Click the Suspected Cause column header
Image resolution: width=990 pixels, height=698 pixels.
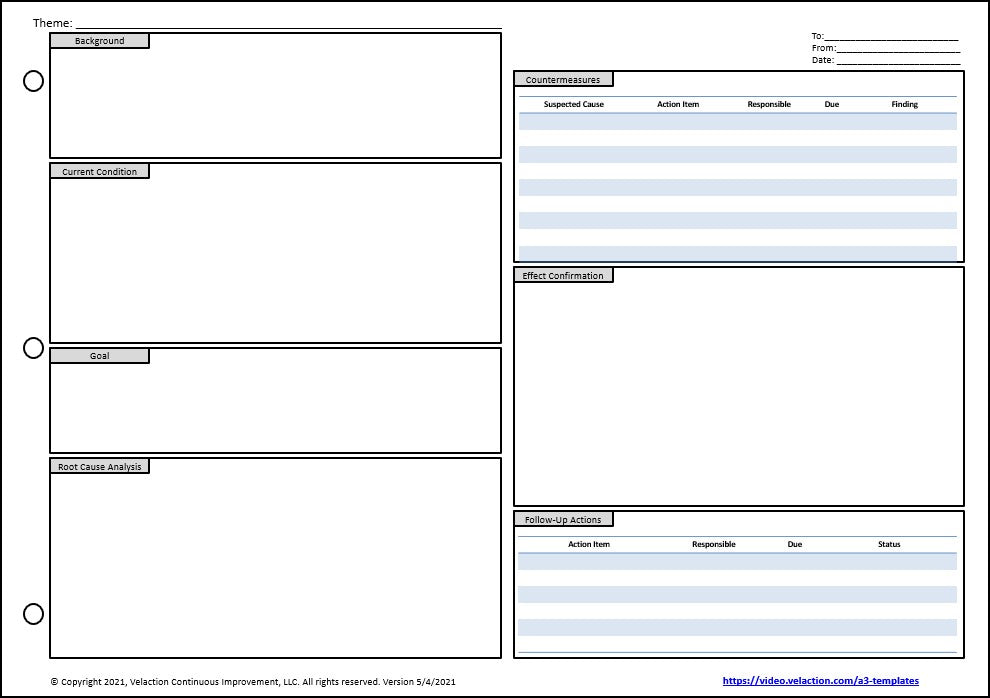coord(574,104)
